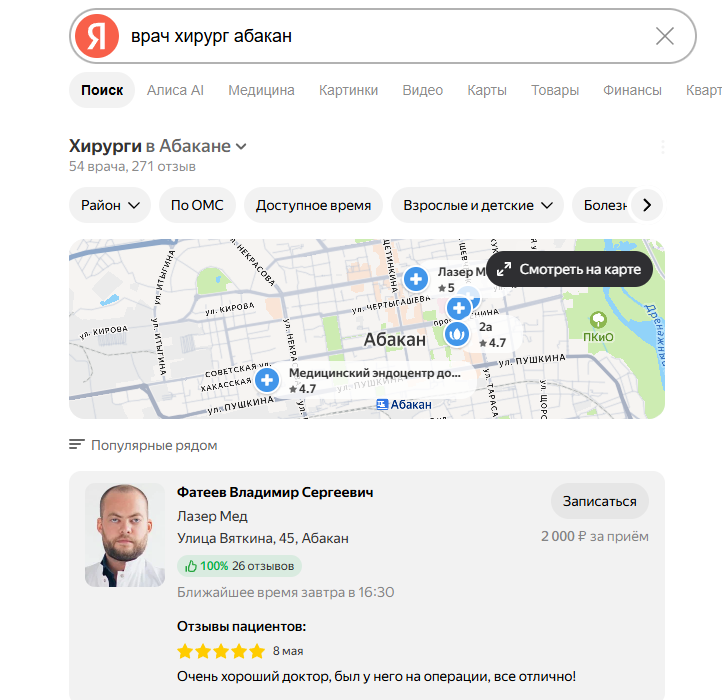Click the plus pin near ул. Чертыгашева

[x=459, y=308]
